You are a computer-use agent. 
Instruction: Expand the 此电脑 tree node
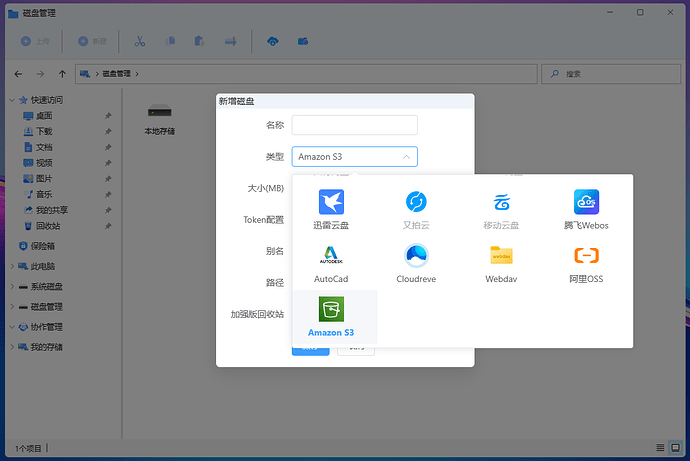[x=12, y=266]
